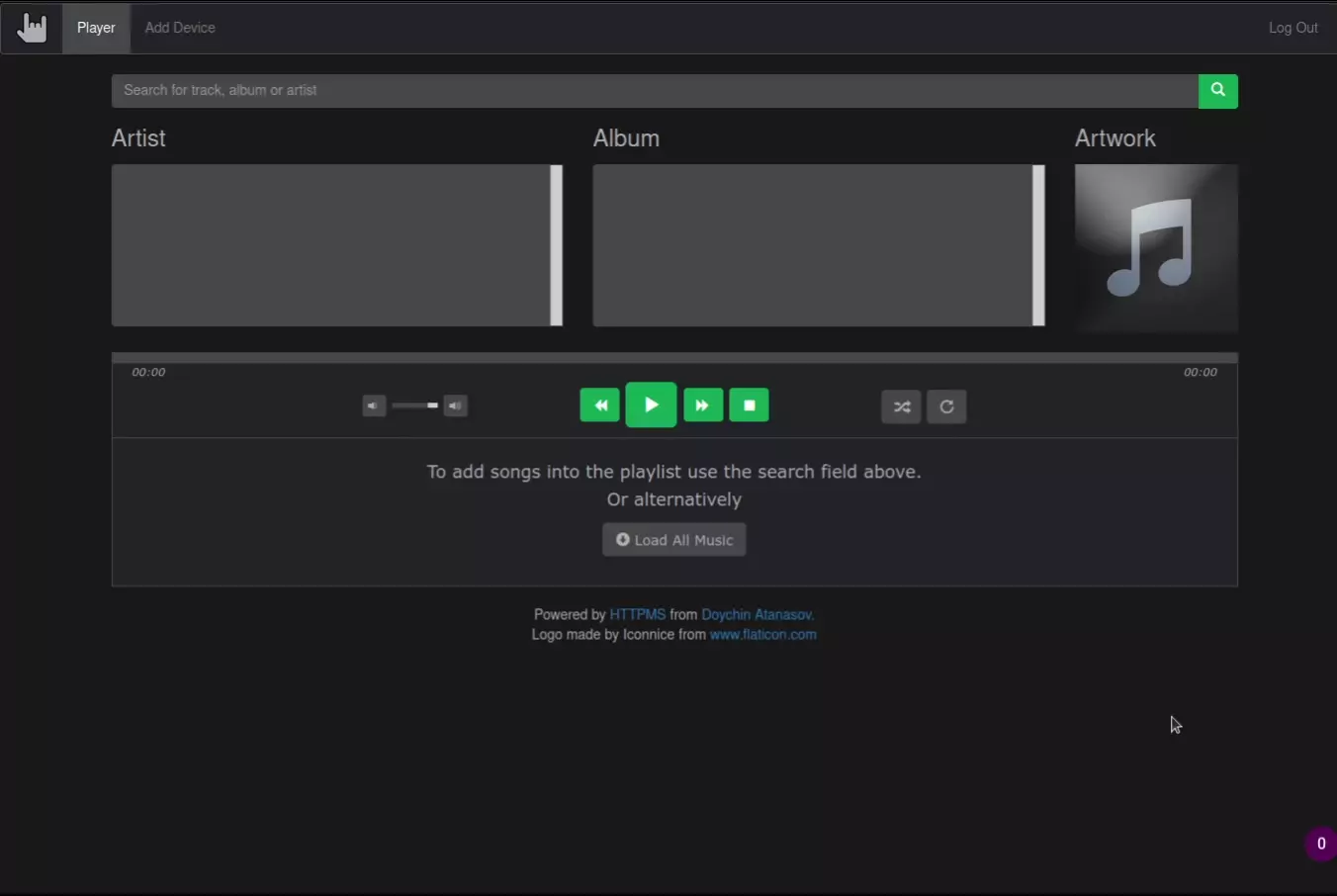Image resolution: width=1337 pixels, height=896 pixels.
Task: Stop playback with the square button
Action: (750, 405)
